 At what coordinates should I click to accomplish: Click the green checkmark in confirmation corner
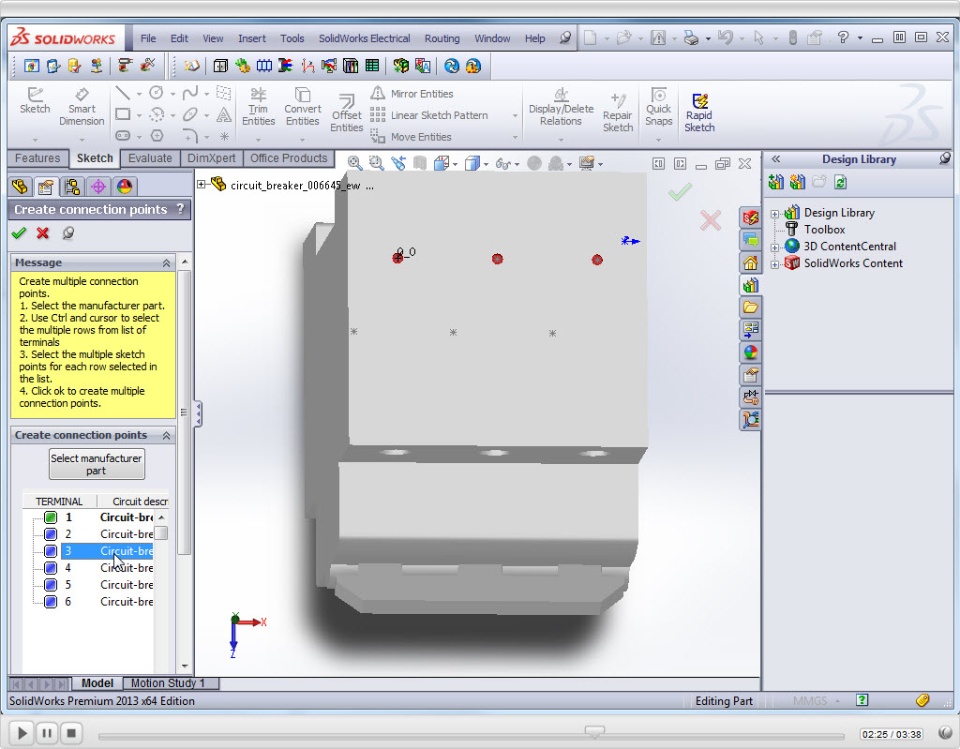680,192
